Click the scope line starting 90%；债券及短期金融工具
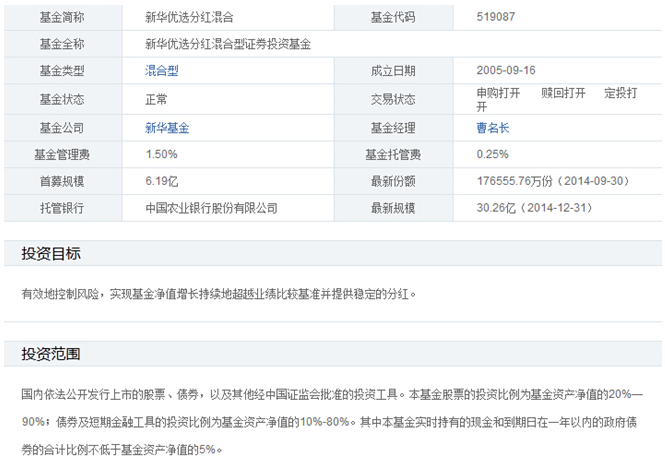 (329, 422)
